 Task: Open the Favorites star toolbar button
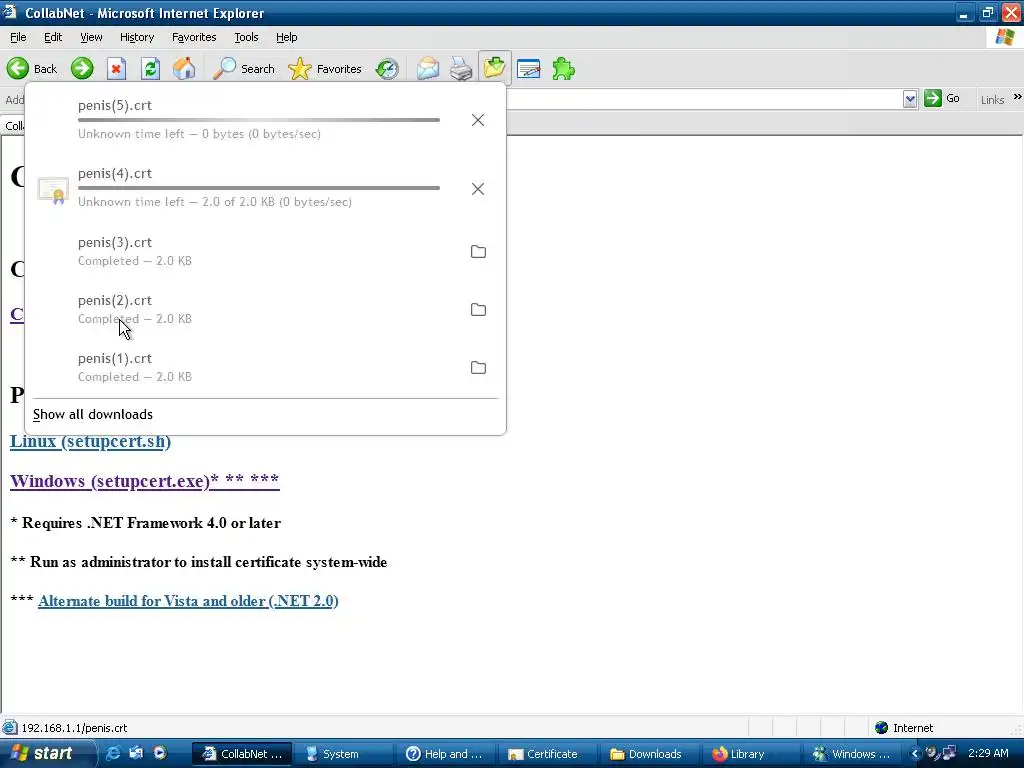coord(325,69)
